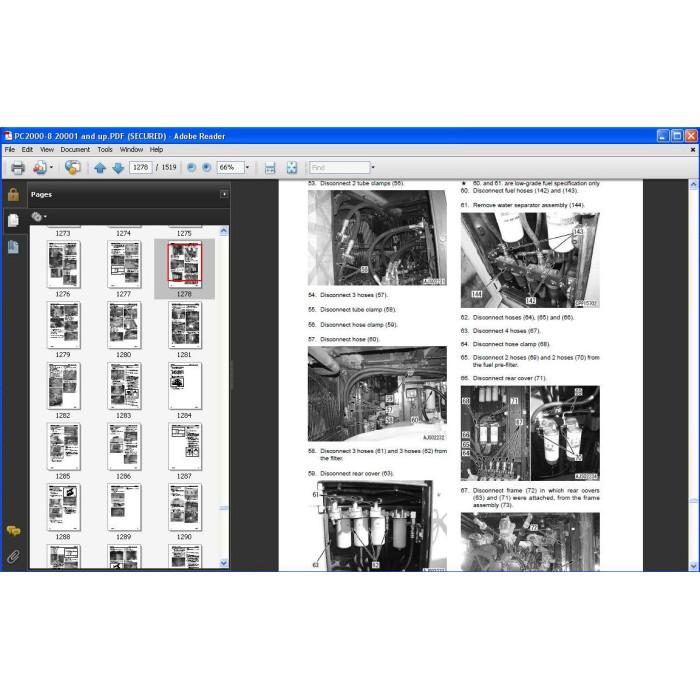Image resolution: width=700 pixels, height=700 pixels.
Task: Select the page 1279 thumbnail
Action: [x=63, y=325]
